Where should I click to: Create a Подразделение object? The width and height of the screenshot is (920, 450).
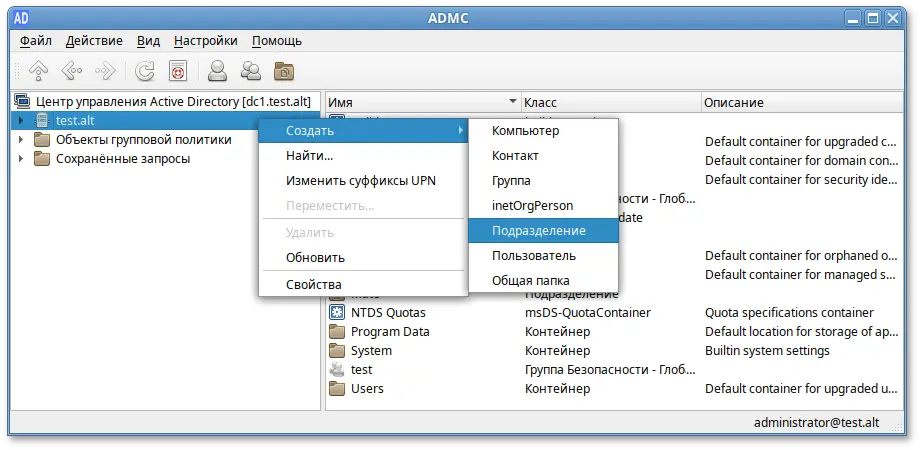(543, 231)
